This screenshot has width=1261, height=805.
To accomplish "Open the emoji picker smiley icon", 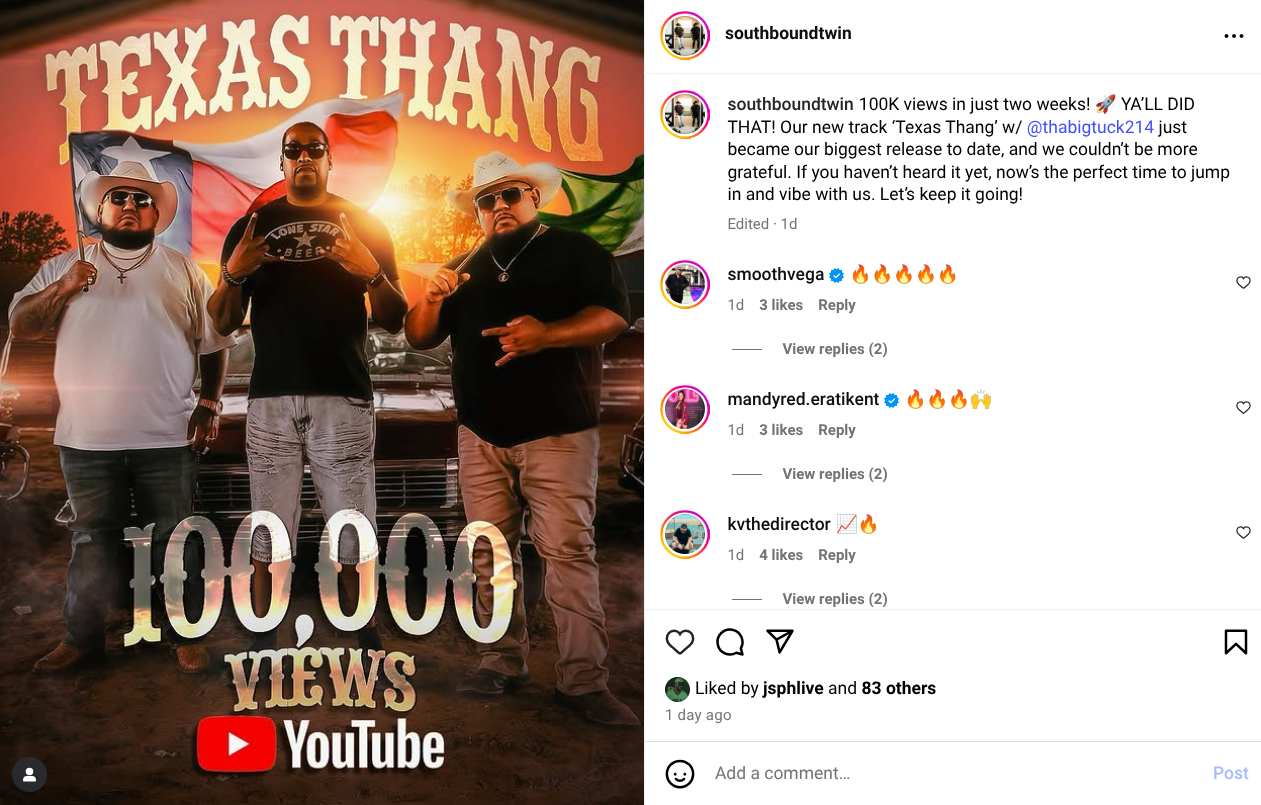I will tap(680, 773).
